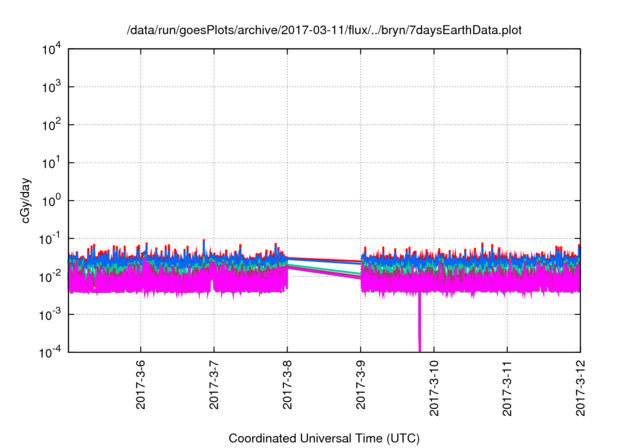Image resolution: width=640 pixels, height=448 pixels.
Task: Click the tall blue peak just before 2017-3-7
Action: tap(204, 247)
